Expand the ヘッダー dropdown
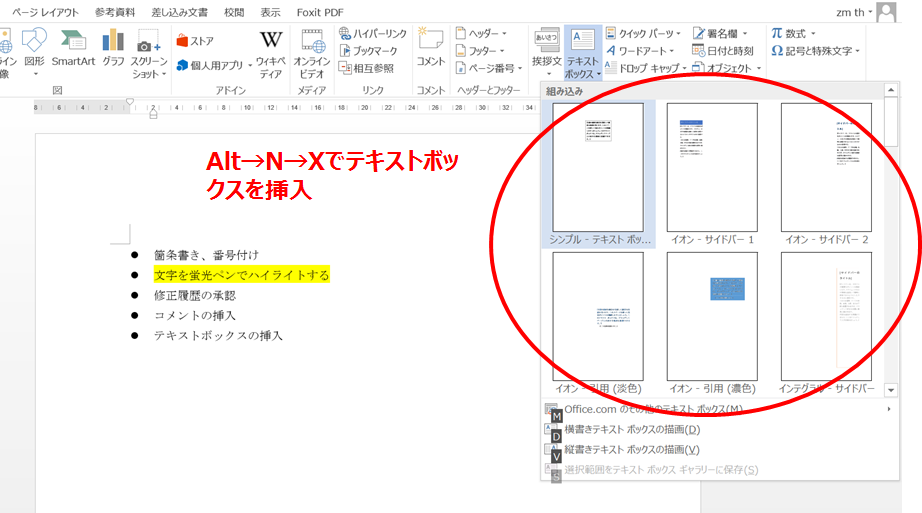 481,34
